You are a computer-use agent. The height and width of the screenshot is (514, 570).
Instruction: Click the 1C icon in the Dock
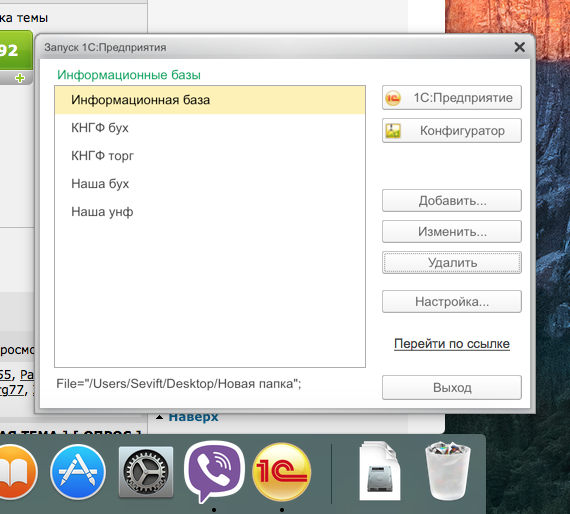[282, 472]
